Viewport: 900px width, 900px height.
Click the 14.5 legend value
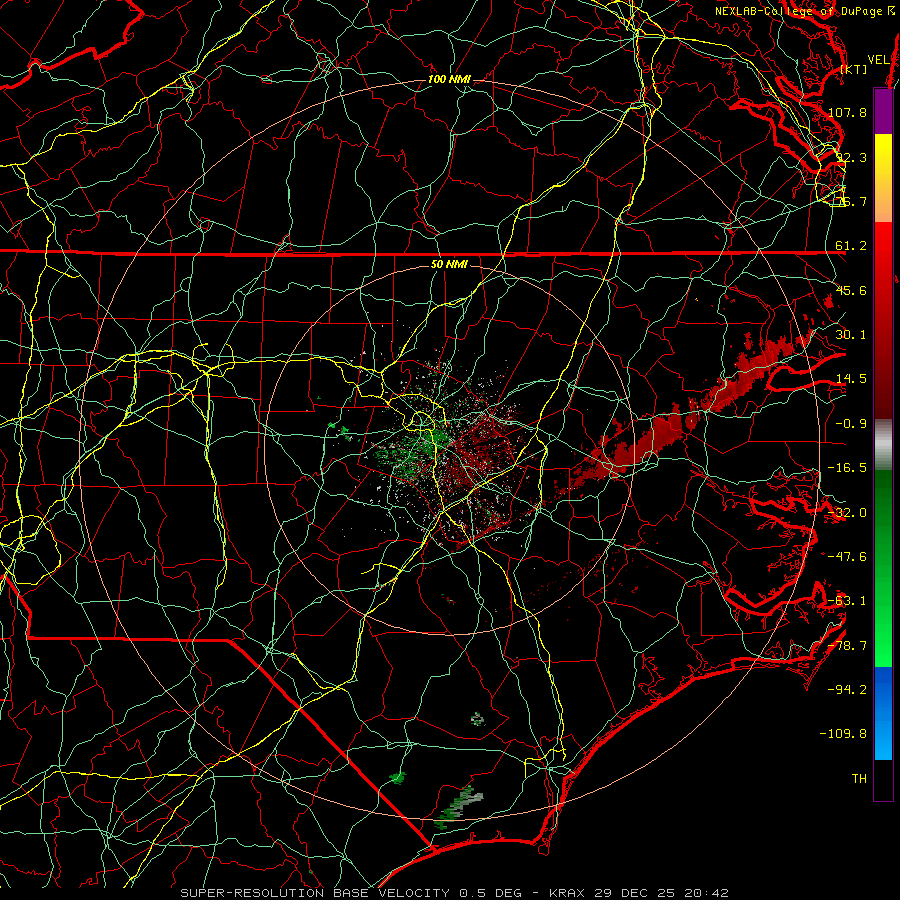click(851, 379)
